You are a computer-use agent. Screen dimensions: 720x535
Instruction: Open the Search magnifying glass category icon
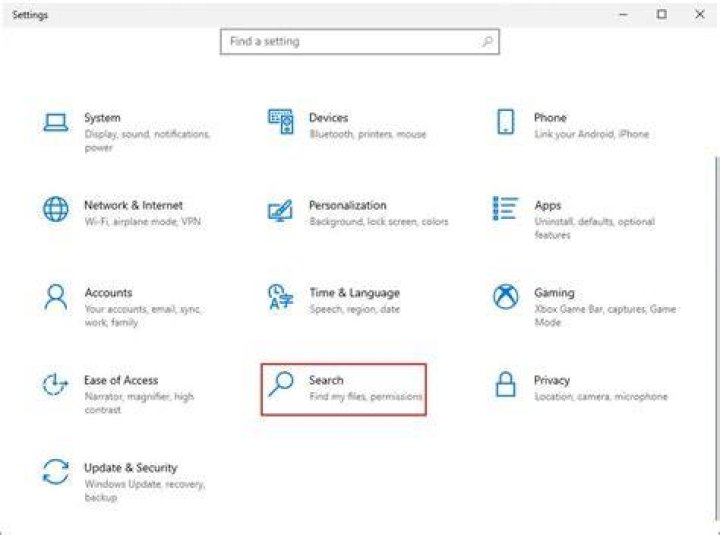click(x=281, y=384)
